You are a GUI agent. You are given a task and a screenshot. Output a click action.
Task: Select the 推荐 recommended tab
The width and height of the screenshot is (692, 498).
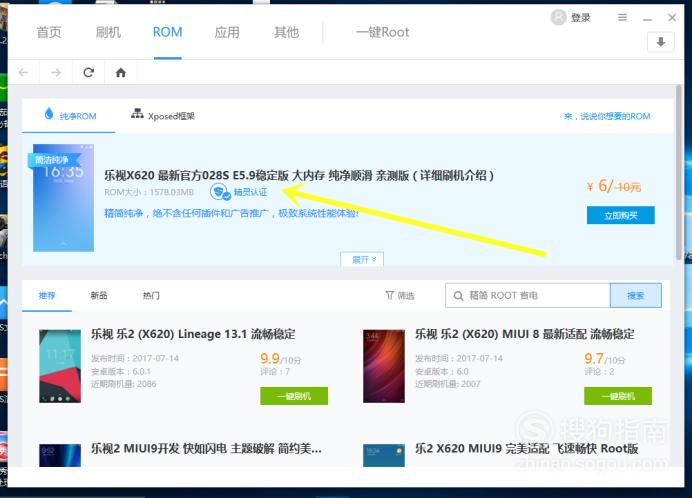point(47,295)
